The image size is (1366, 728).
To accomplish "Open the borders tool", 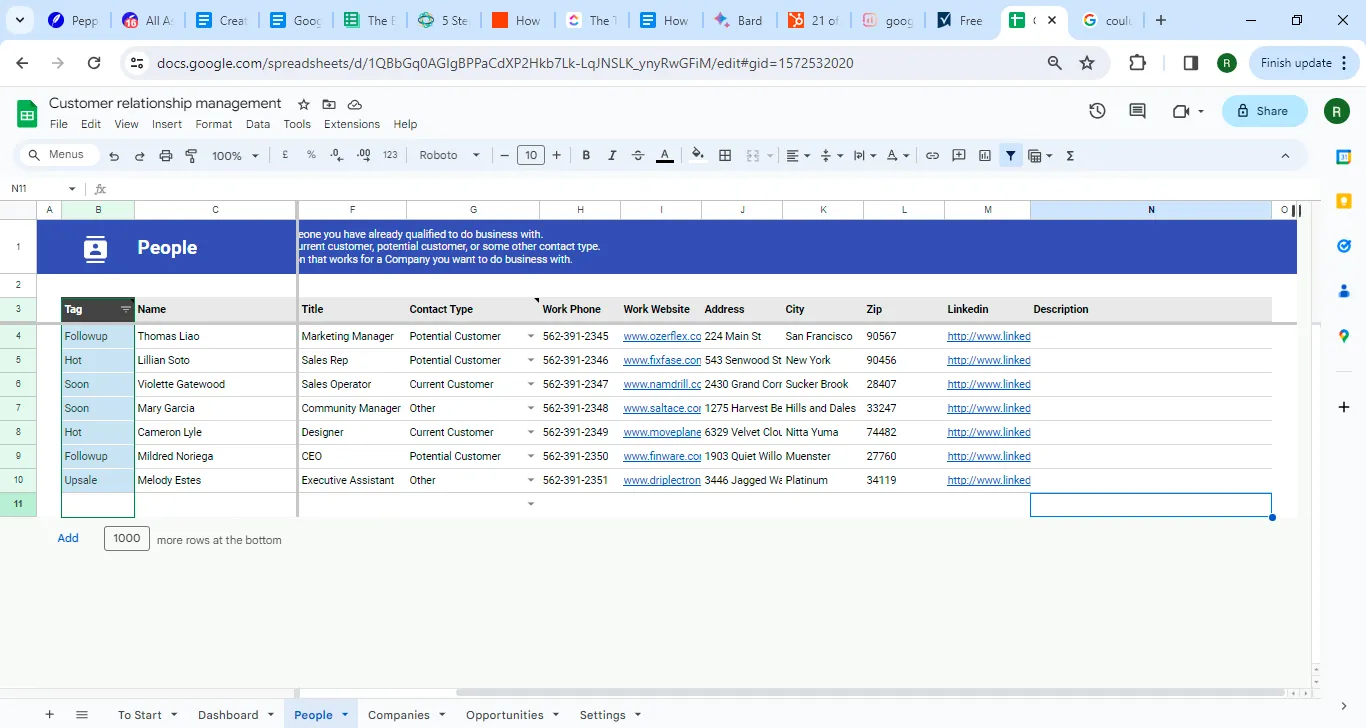I will [x=725, y=155].
